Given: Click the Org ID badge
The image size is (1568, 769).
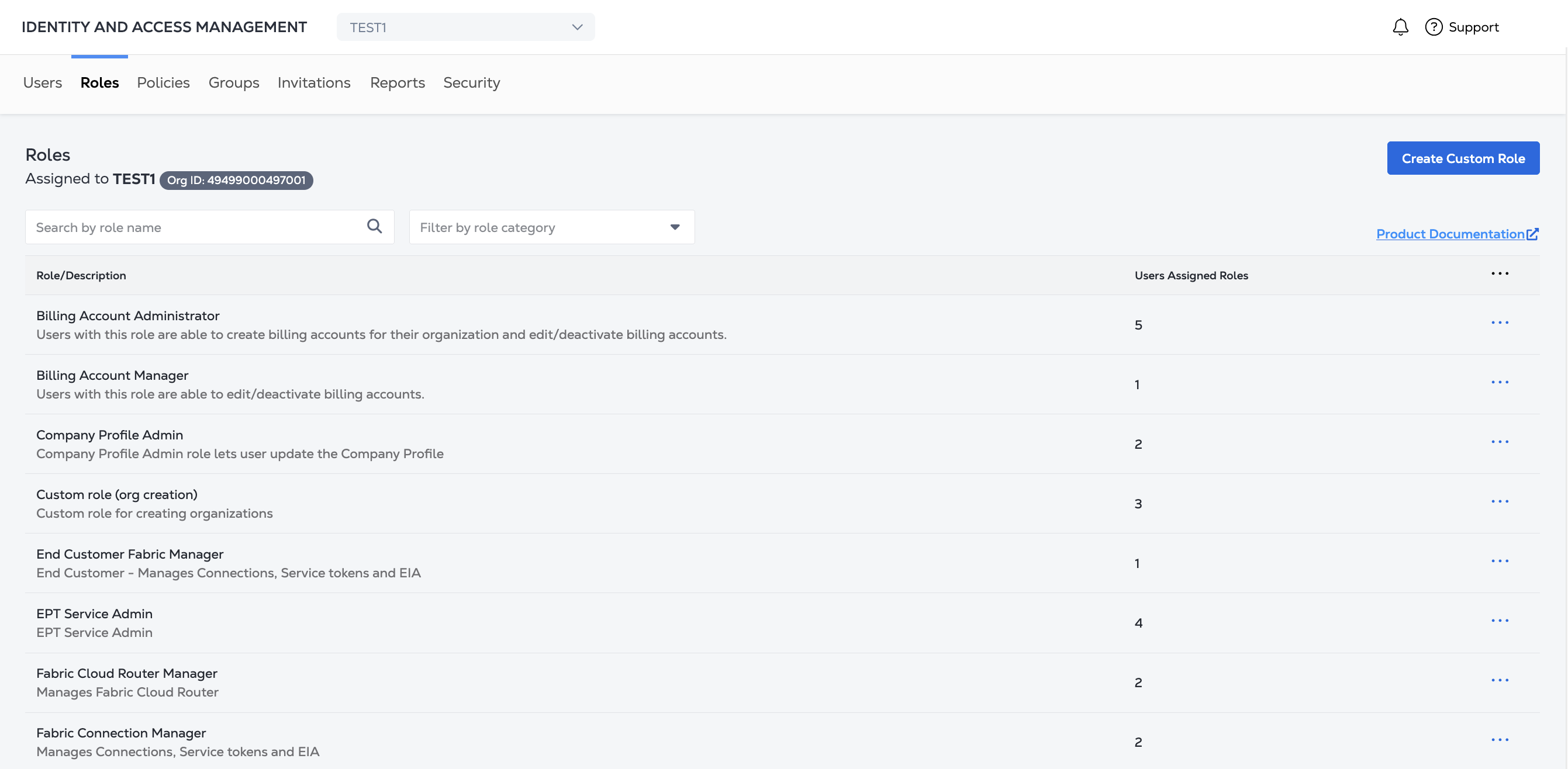Looking at the screenshot, I should point(236,180).
